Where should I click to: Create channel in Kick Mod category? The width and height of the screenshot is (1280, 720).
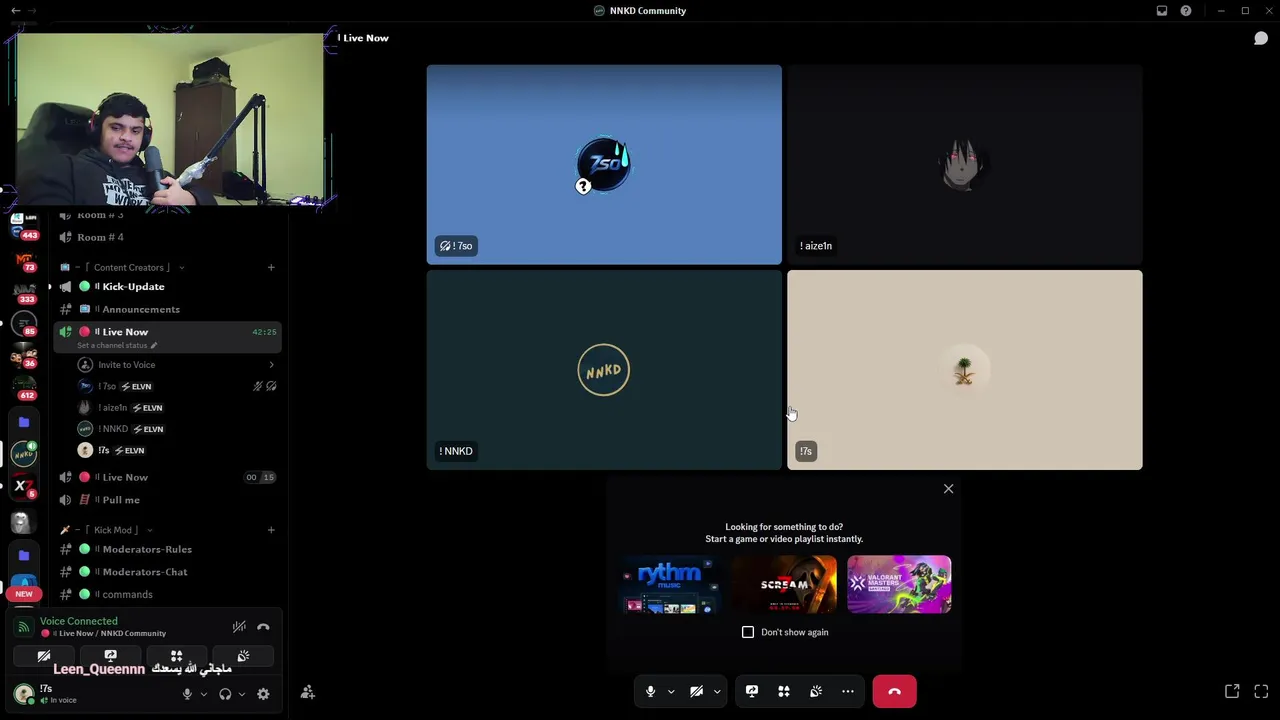pos(271,530)
